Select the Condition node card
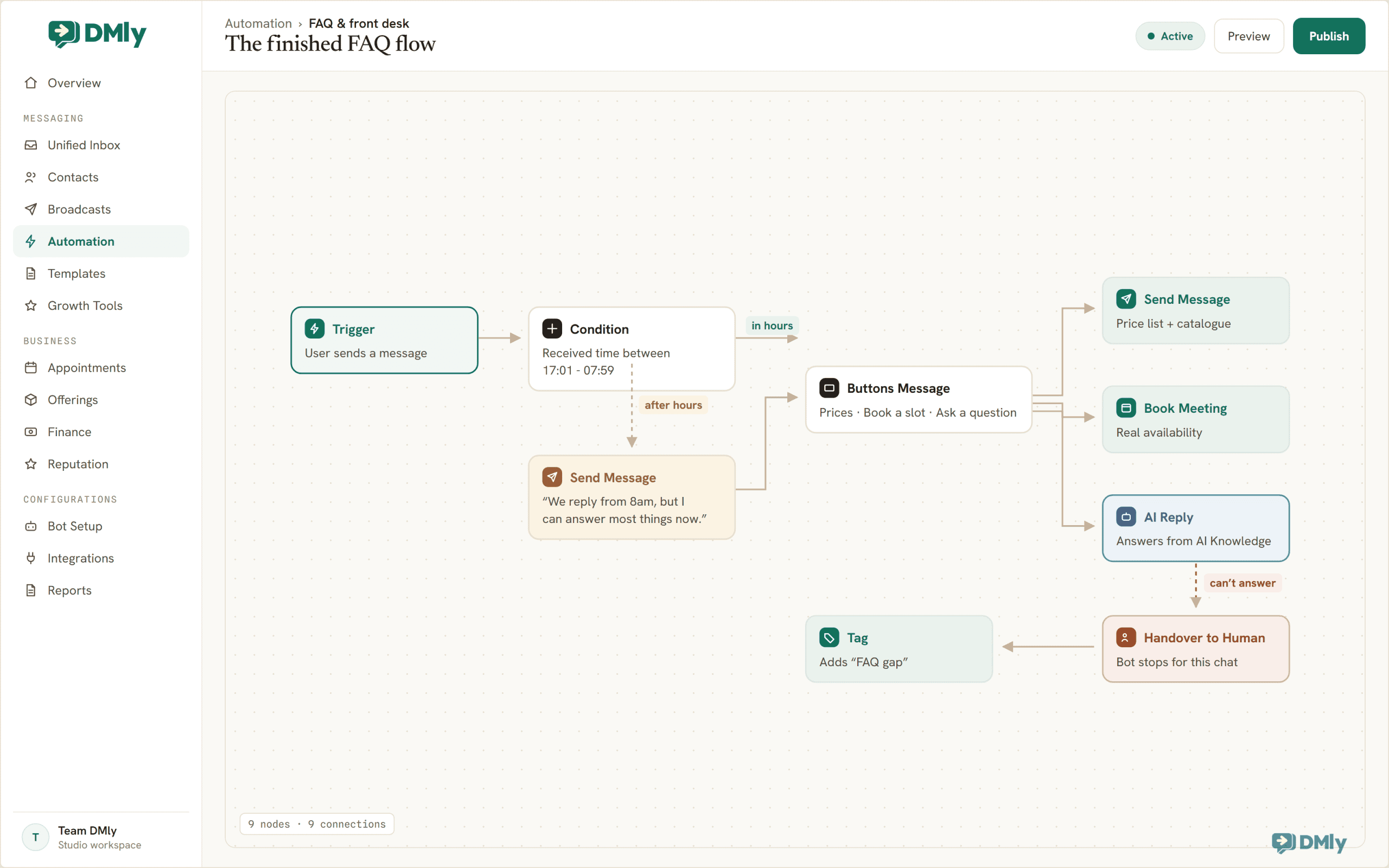Viewport: 1389px width, 868px height. 632,348
